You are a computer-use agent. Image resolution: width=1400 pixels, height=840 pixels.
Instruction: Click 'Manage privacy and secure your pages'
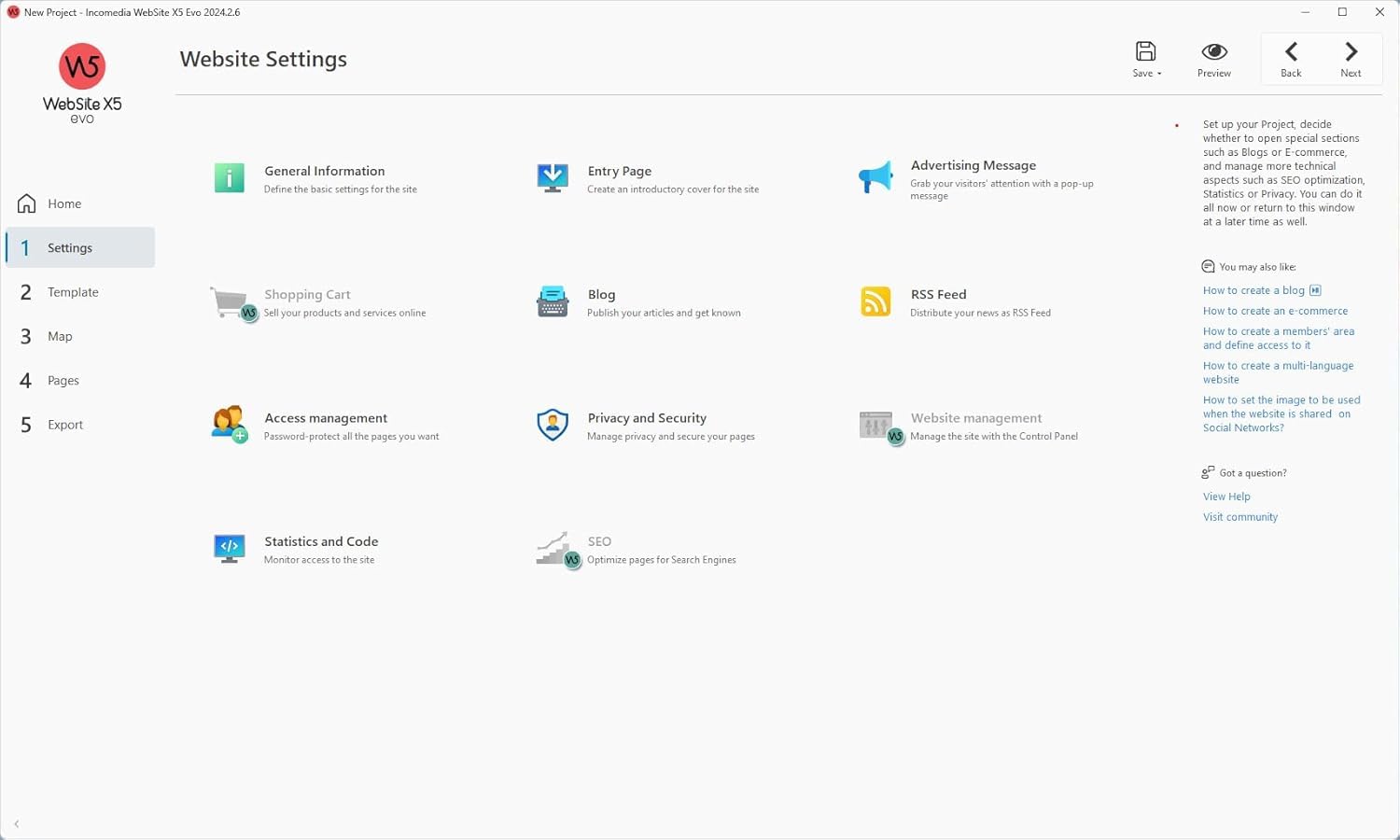[671, 437]
